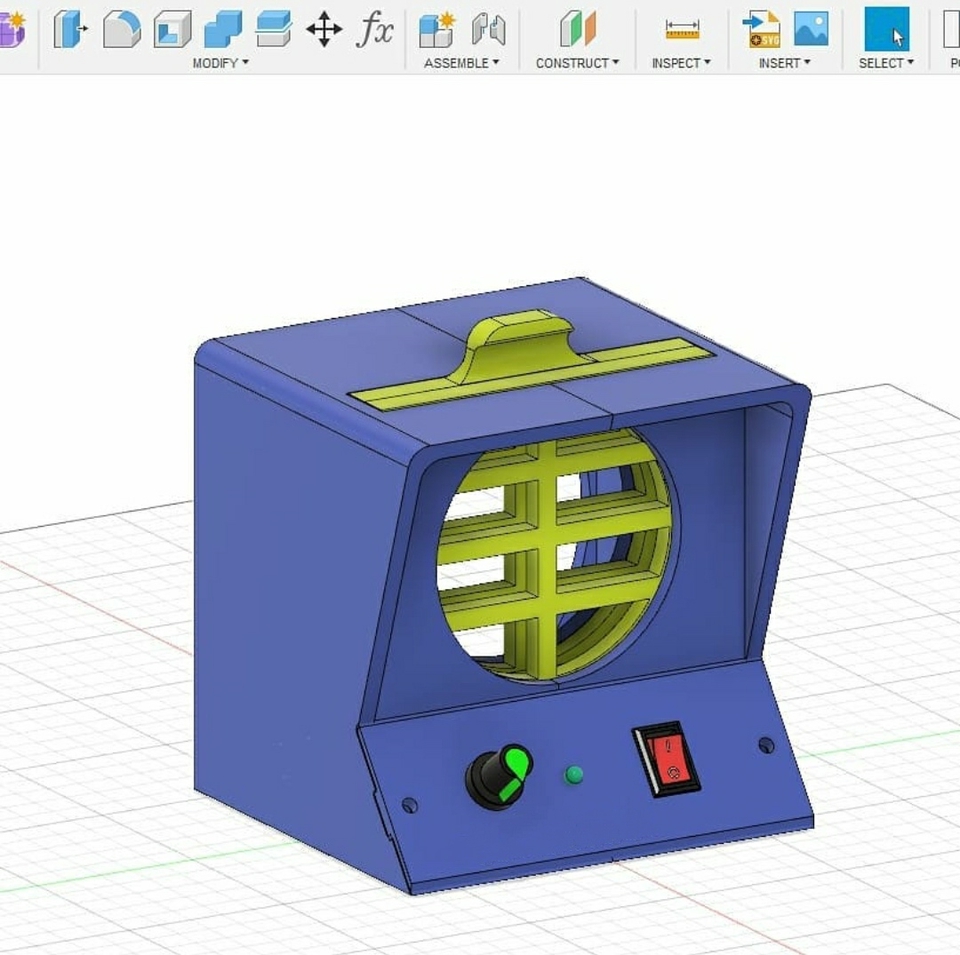Click the purple create icon at toolbar edge

pyautogui.click(x=12, y=29)
